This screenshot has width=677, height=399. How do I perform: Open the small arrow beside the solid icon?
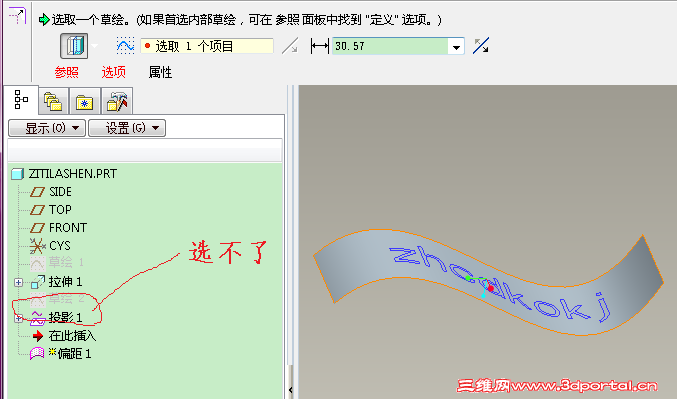pos(95,46)
